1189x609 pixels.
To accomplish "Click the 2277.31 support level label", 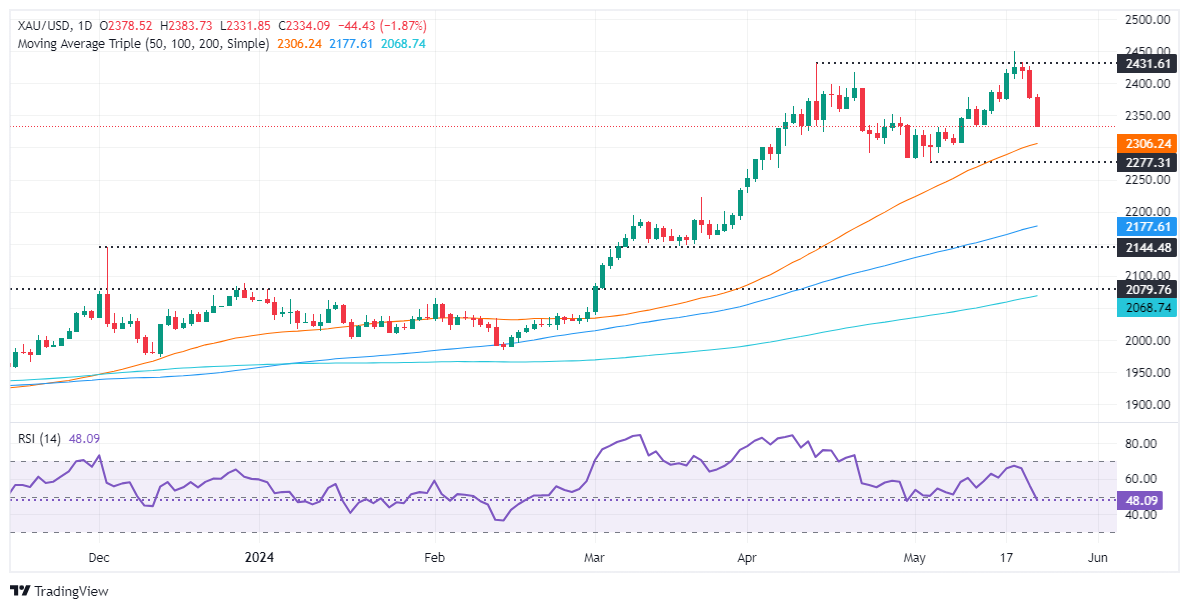I will (x=1143, y=161).
